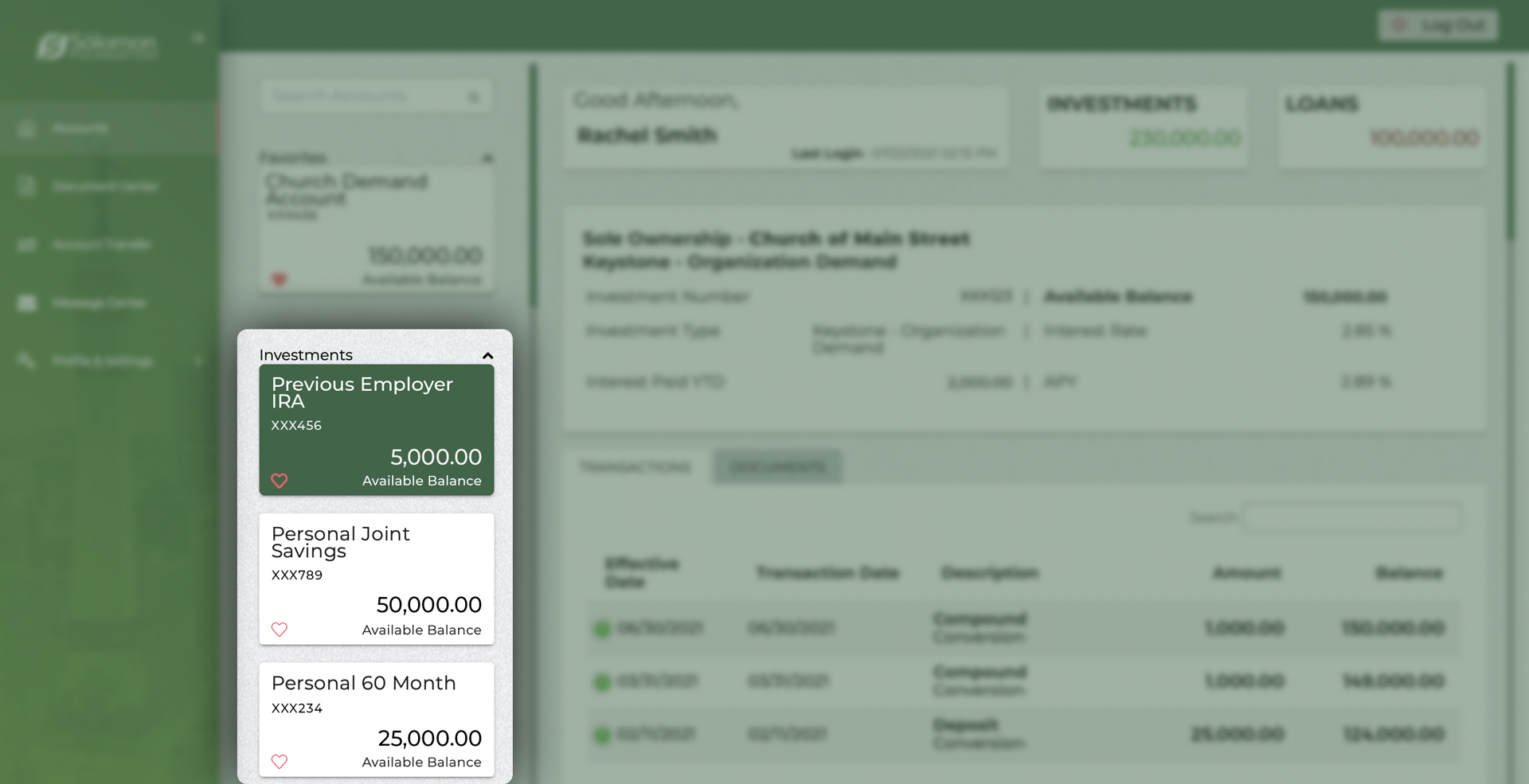This screenshot has width=1529, height=784.
Task: Click the transactions Search input field
Action: click(1352, 517)
